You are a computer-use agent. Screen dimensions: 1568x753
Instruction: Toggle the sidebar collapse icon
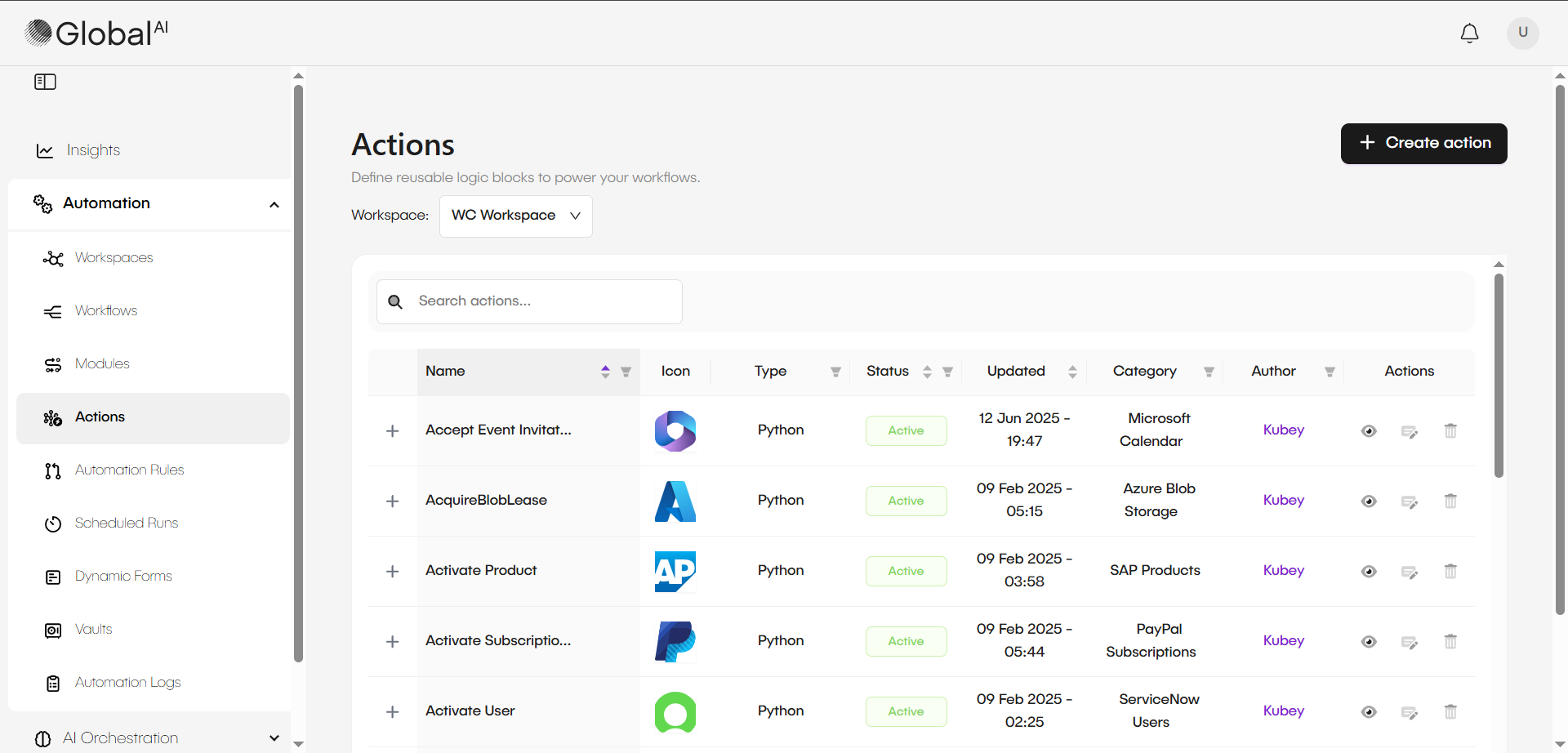[45, 82]
